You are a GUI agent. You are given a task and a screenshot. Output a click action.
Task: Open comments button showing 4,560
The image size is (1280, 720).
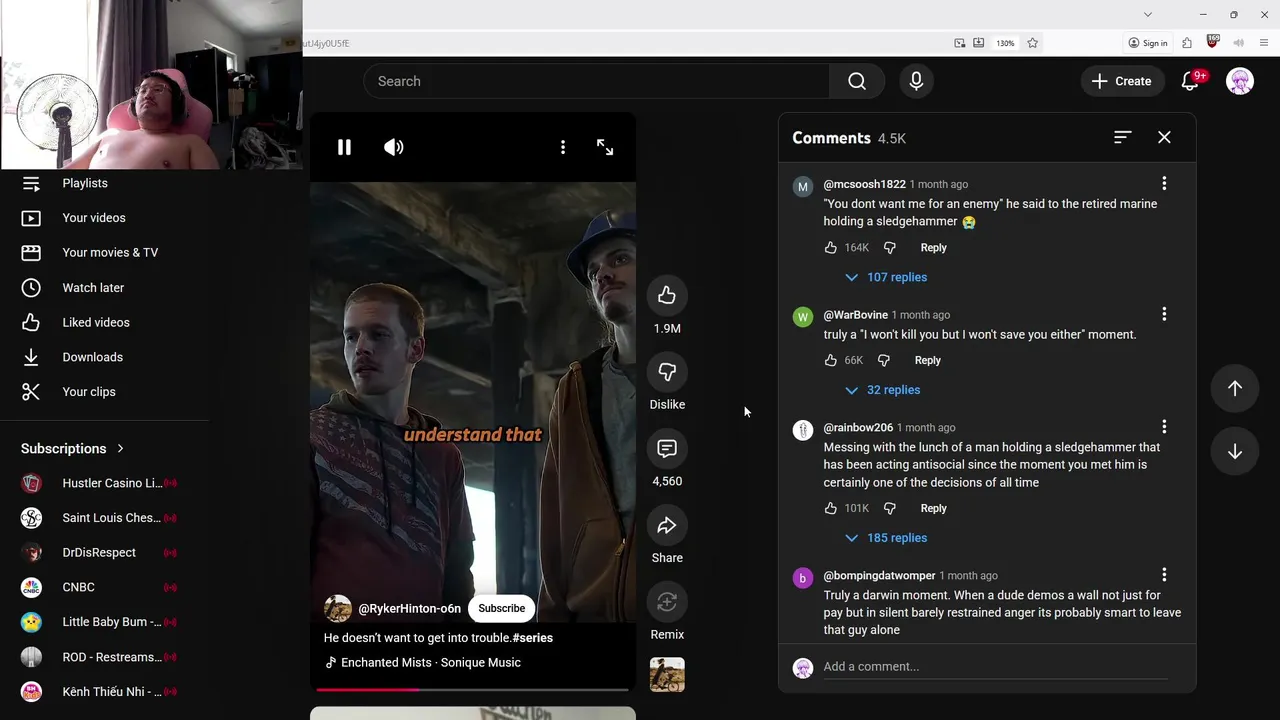click(667, 449)
